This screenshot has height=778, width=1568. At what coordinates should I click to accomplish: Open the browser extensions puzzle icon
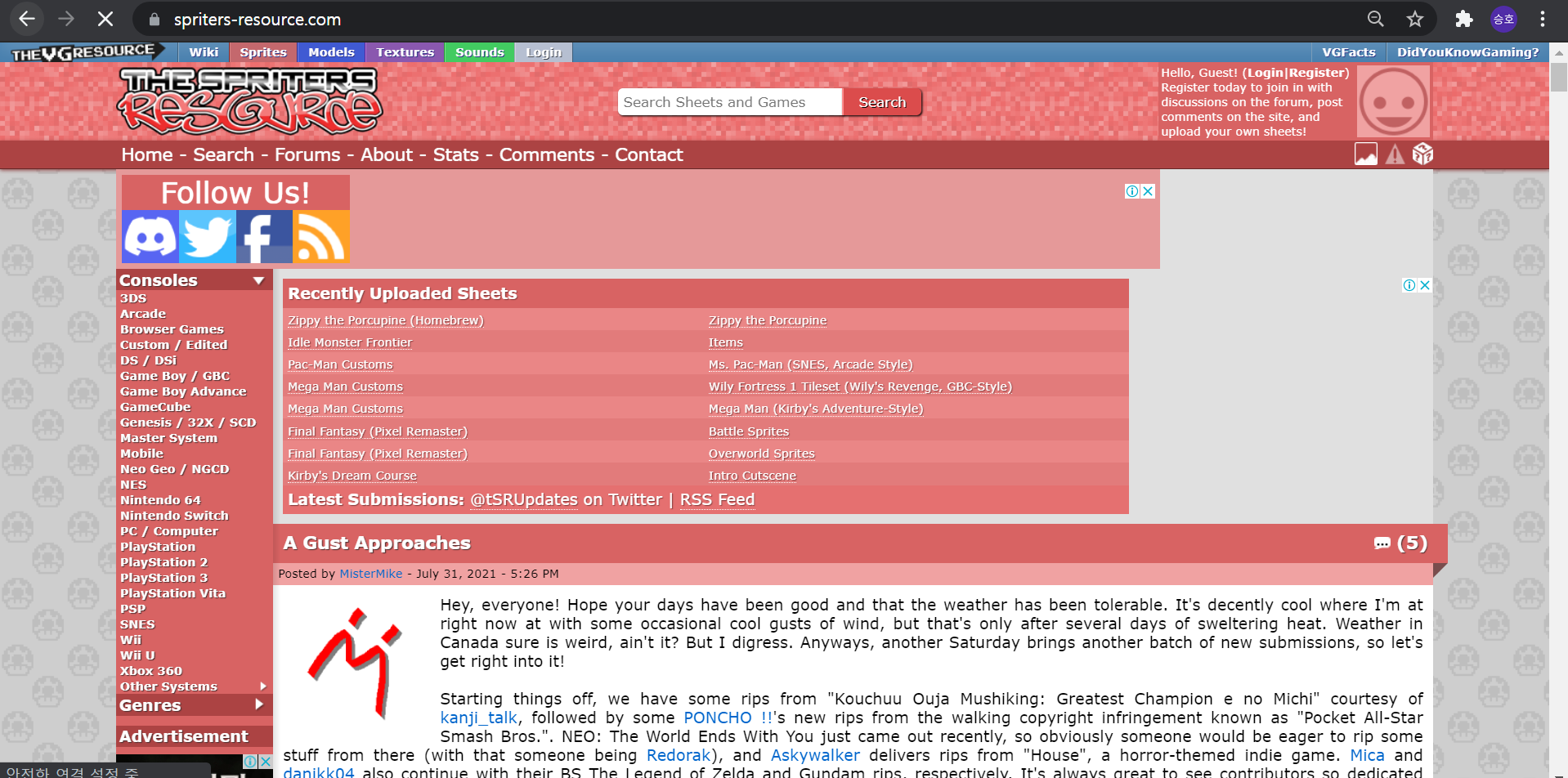(x=1463, y=19)
